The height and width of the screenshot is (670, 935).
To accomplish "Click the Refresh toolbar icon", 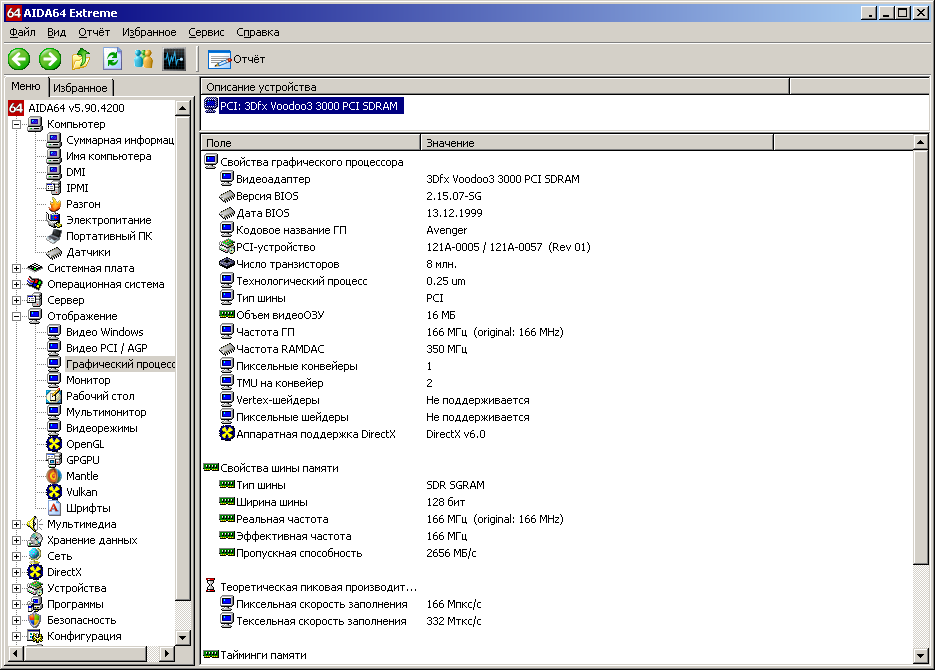I will [x=112, y=59].
